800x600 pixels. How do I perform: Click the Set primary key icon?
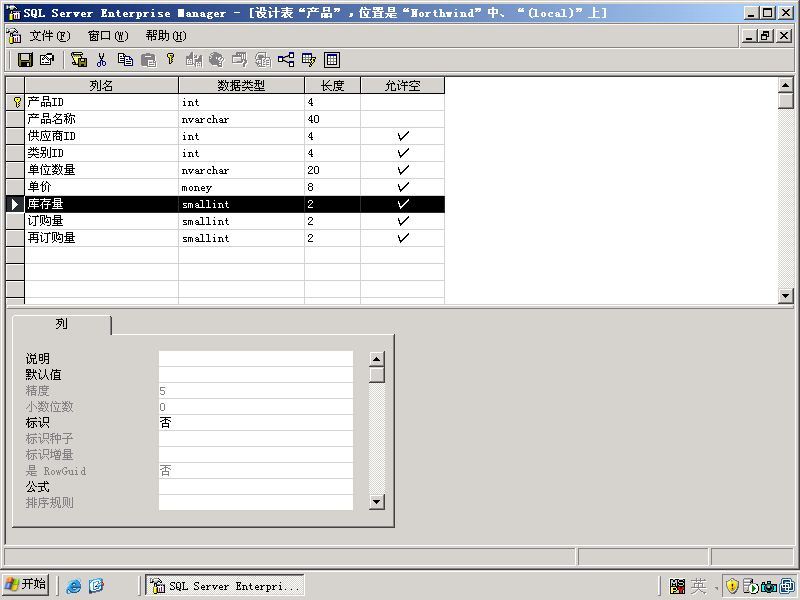170,59
